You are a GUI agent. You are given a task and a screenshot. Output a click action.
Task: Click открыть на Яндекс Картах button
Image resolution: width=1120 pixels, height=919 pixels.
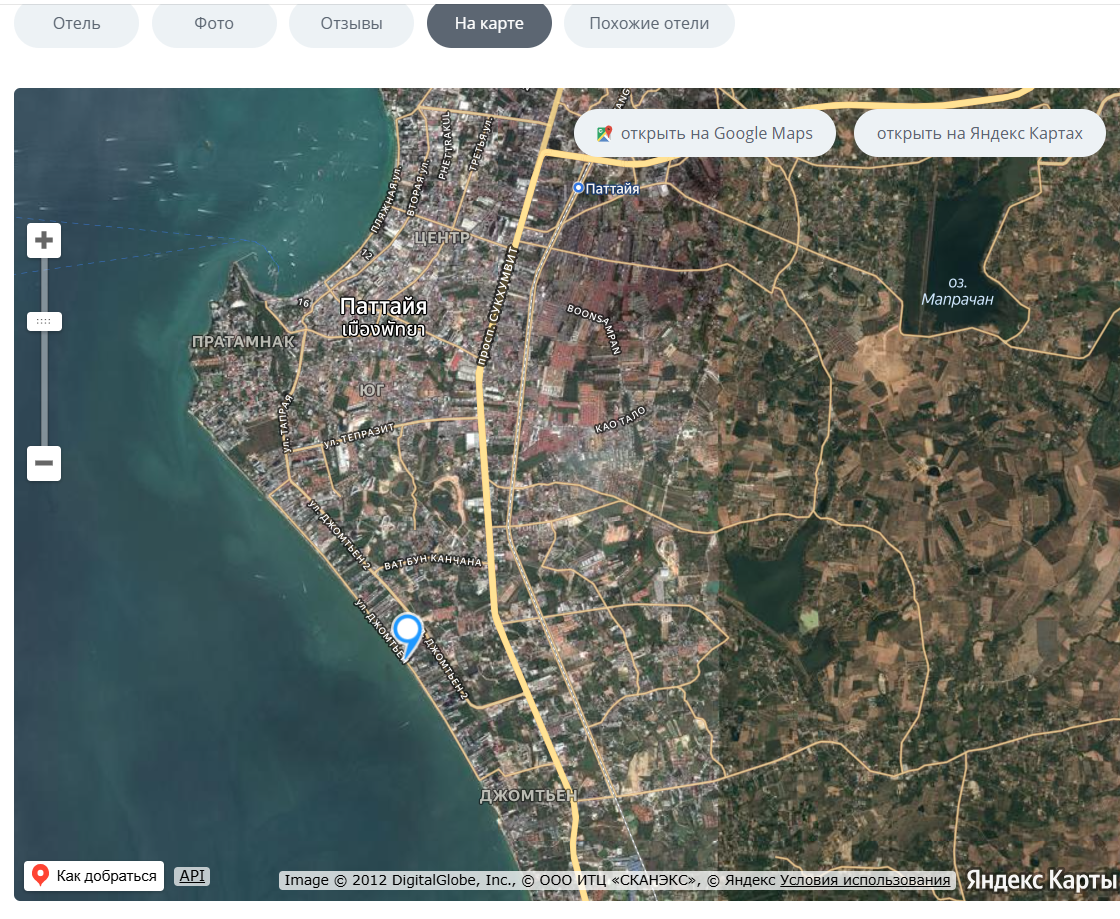[980, 134]
